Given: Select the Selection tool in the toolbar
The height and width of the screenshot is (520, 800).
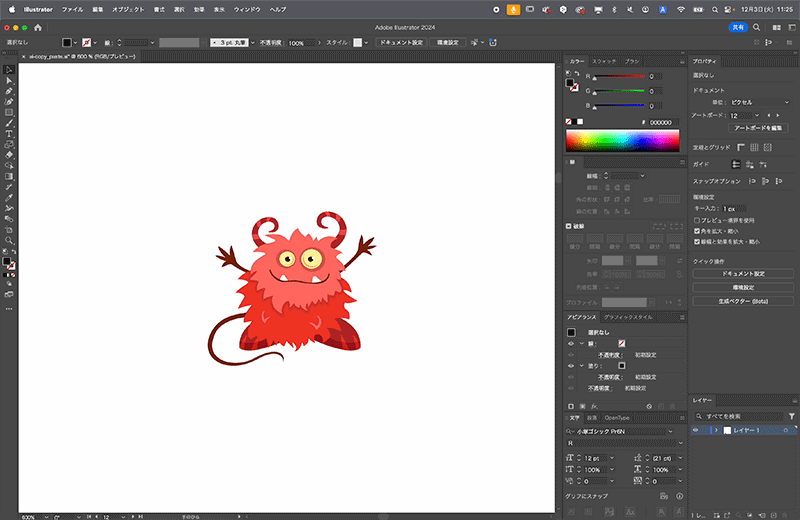Looking at the screenshot, I should coord(9,69).
